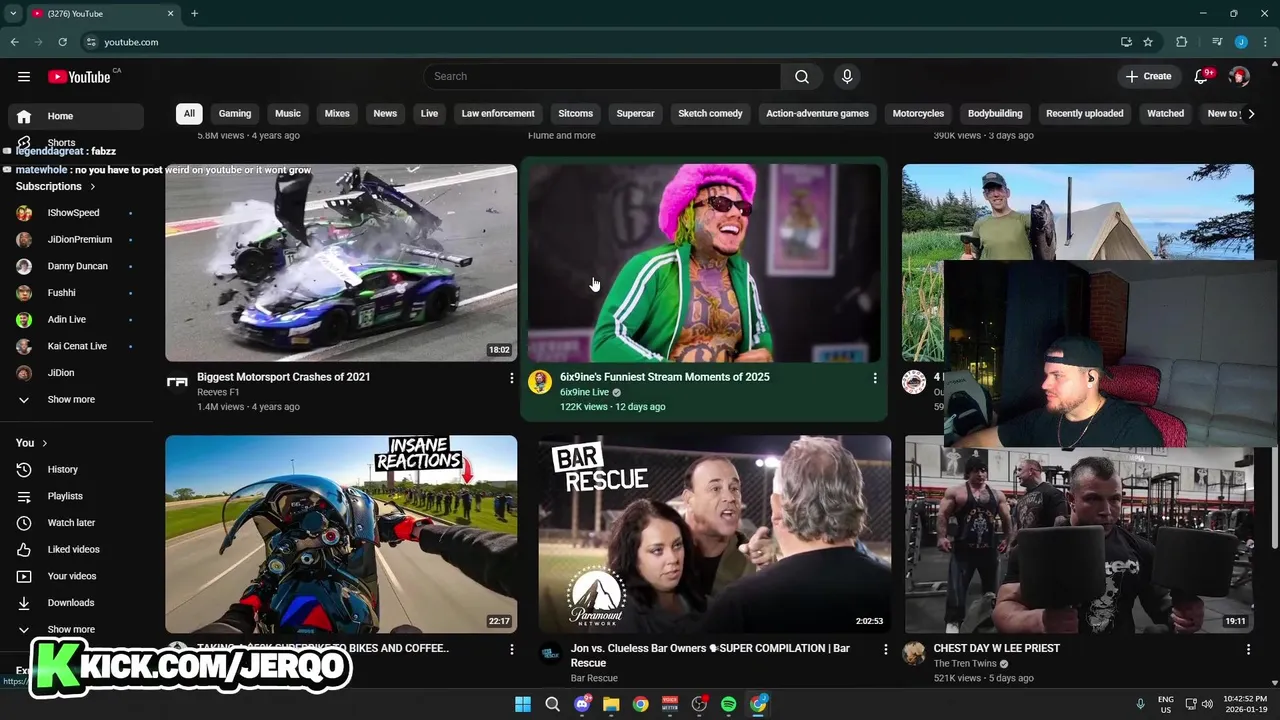Open Biggest Motorsport Crashes of 2021 thumbnail
1280x720 pixels.
(341, 263)
